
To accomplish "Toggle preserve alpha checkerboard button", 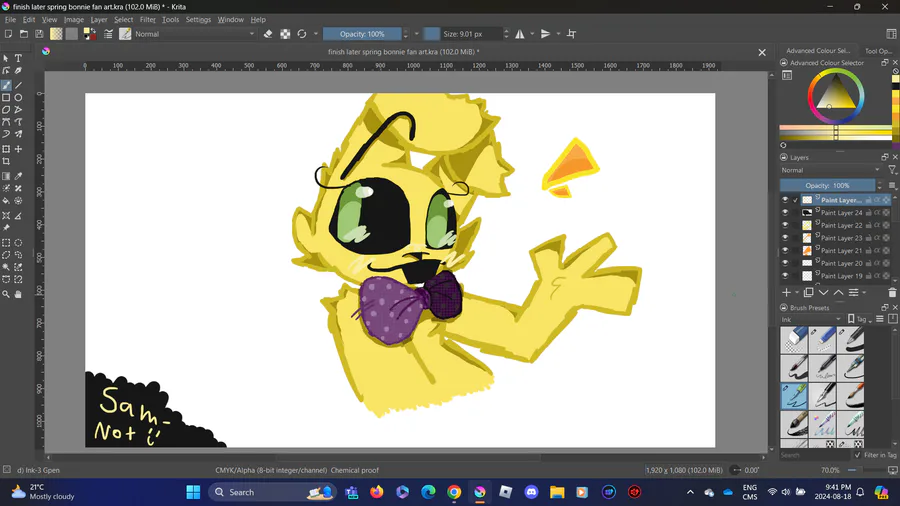I will (x=285, y=34).
